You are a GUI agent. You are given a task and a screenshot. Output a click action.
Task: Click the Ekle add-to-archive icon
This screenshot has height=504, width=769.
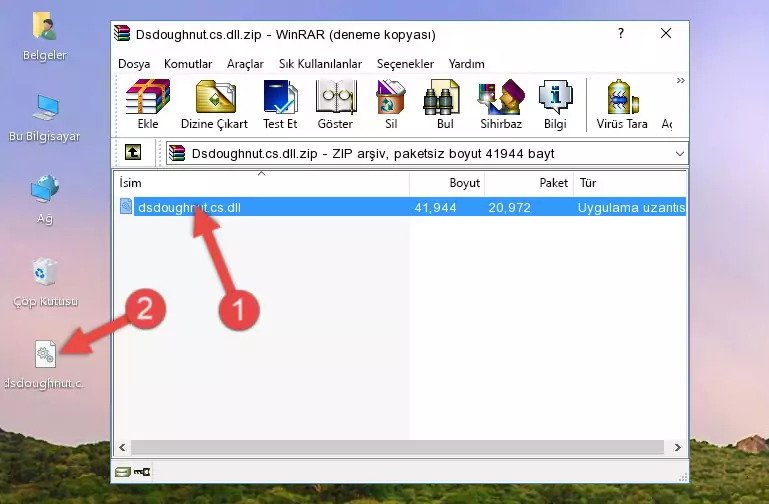pos(148,104)
